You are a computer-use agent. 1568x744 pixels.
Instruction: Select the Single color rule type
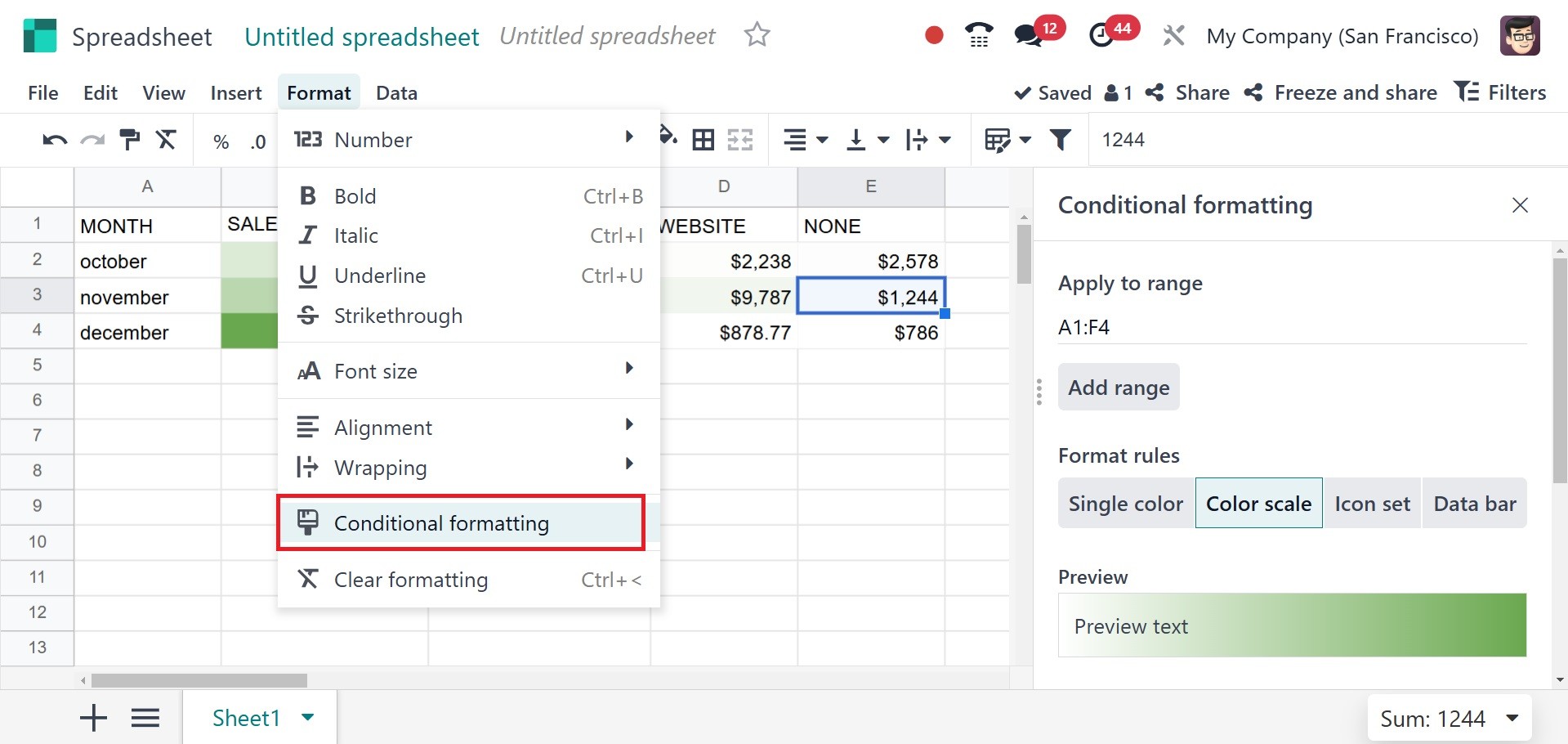(x=1125, y=504)
